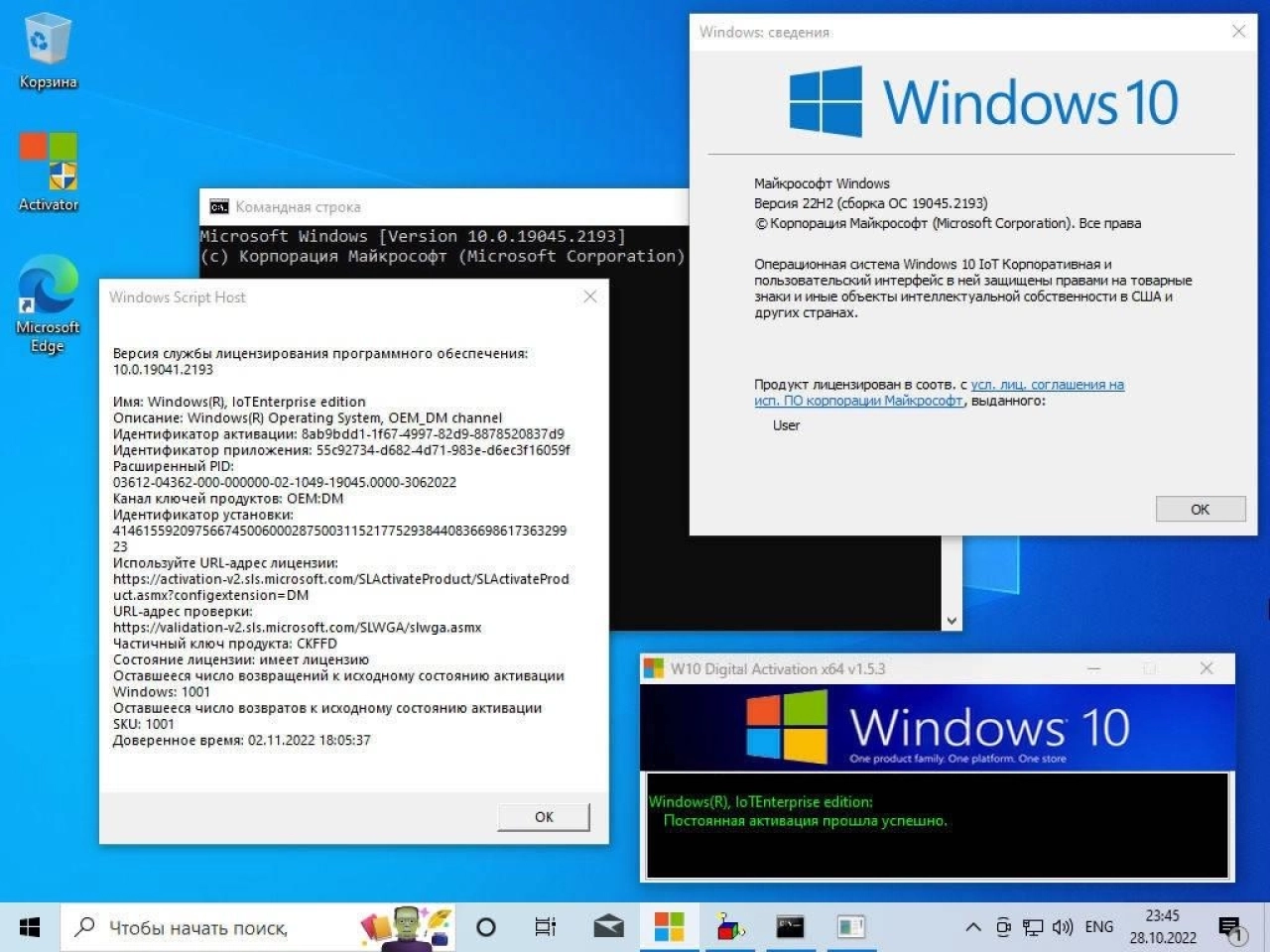Open the notification center icon
This screenshot has width=1270, height=952.
pos(1232,929)
